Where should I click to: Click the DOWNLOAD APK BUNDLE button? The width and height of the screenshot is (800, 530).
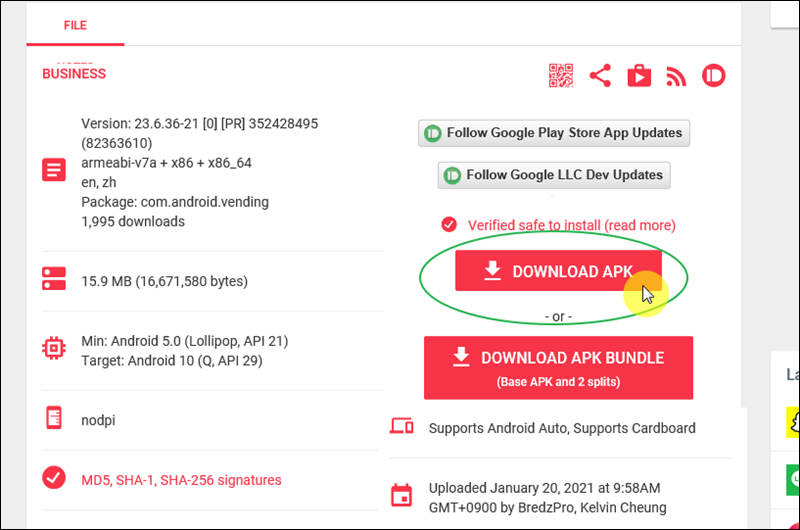click(558, 368)
